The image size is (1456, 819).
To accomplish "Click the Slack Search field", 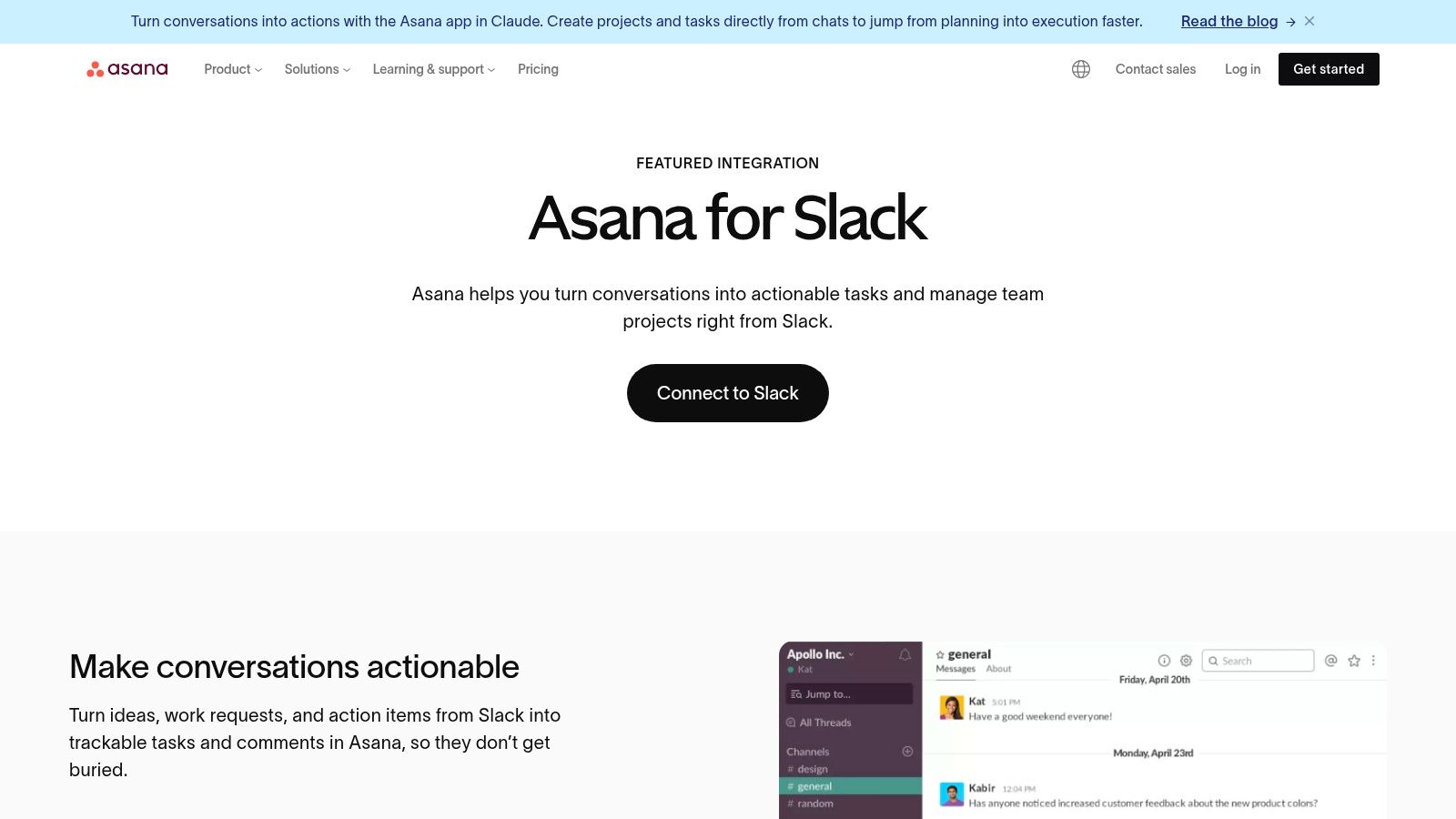I will pos(1258,661).
